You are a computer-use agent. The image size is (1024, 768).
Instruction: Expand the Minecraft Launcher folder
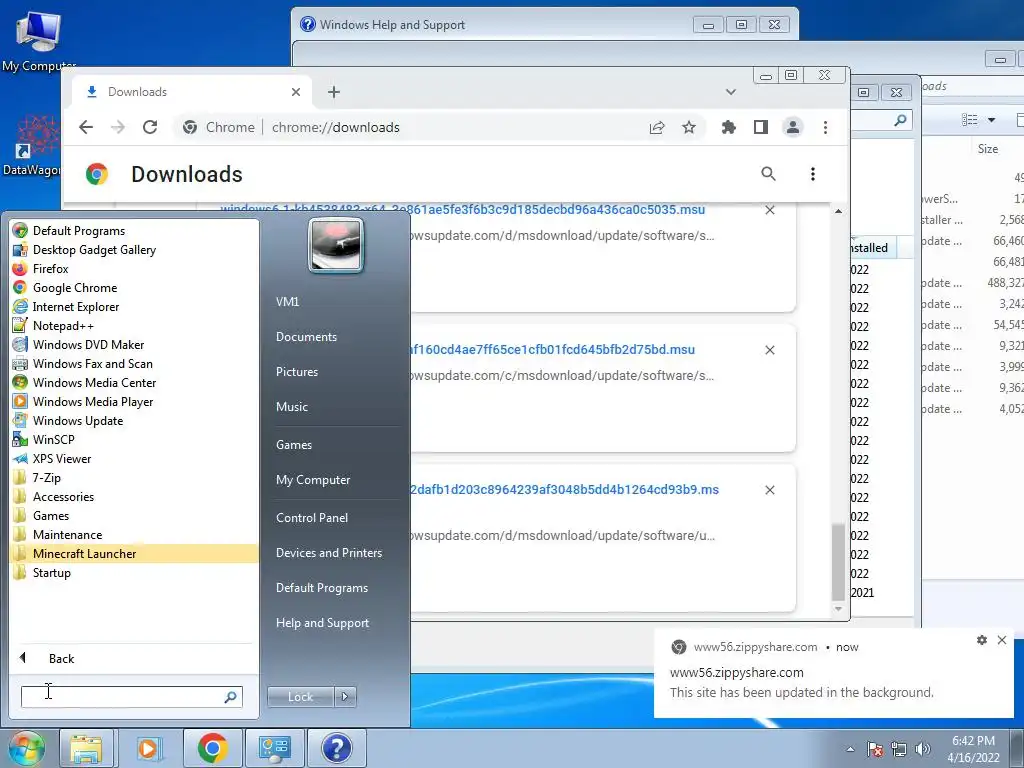(134, 553)
